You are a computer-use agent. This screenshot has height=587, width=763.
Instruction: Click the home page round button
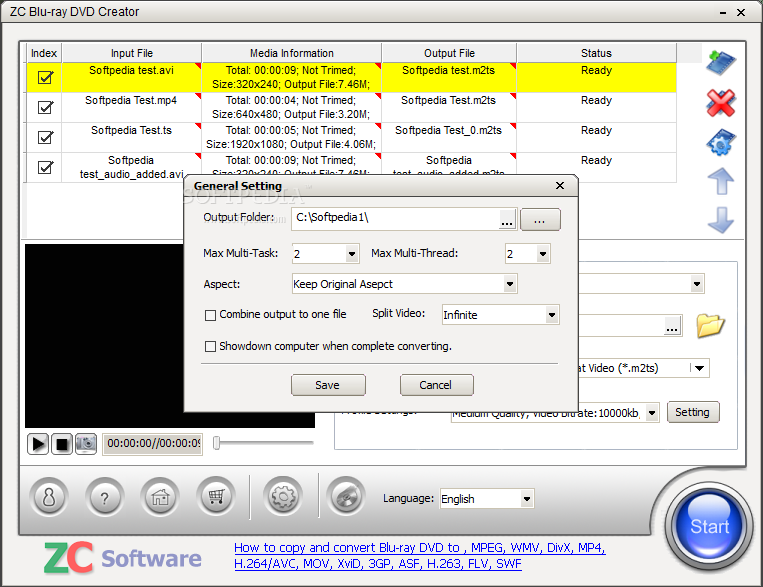click(x=160, y=497)
